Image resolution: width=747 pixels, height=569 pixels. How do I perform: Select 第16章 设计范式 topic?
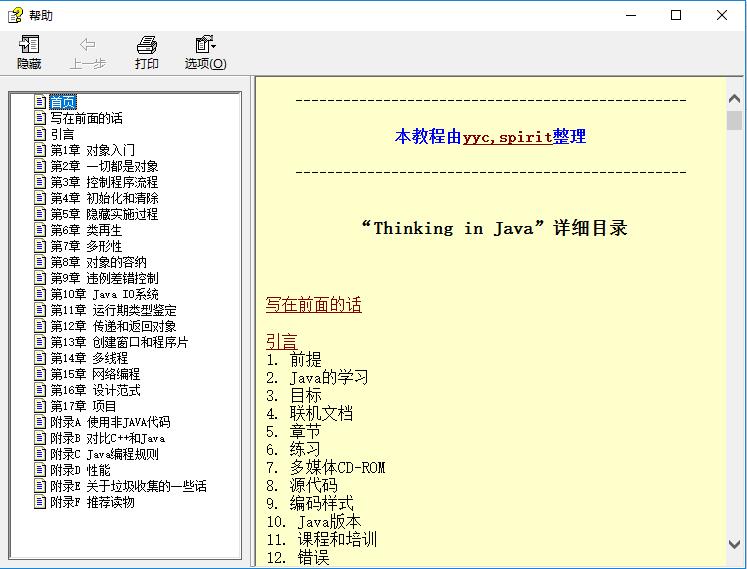[x=95, y=390]
